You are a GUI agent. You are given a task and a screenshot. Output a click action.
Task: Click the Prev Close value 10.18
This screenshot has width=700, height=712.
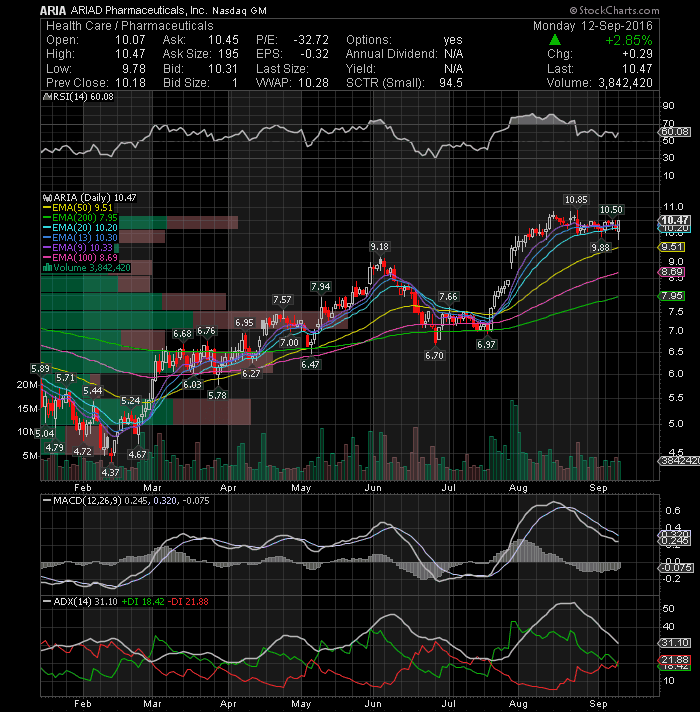pyautogui.click(x=130, y=83)
